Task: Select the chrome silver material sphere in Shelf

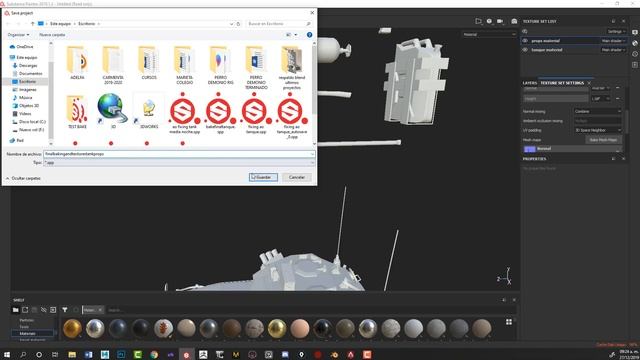Action: click(95, 329)
